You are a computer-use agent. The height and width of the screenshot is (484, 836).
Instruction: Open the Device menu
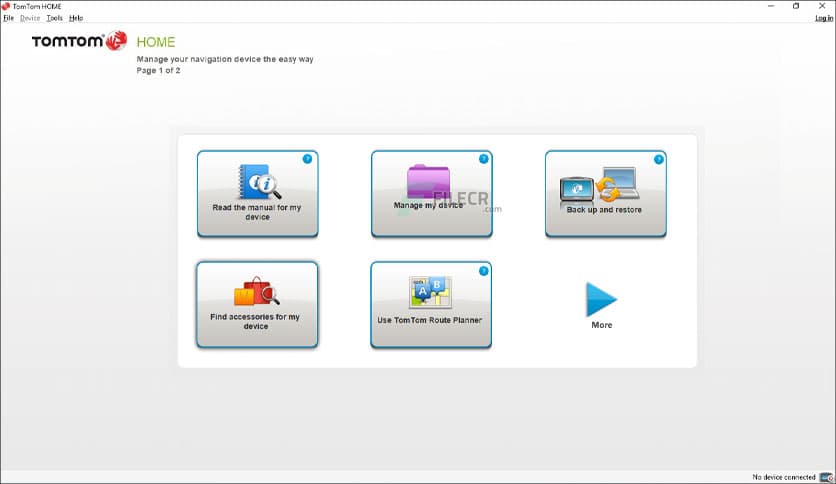click(30, 18)
